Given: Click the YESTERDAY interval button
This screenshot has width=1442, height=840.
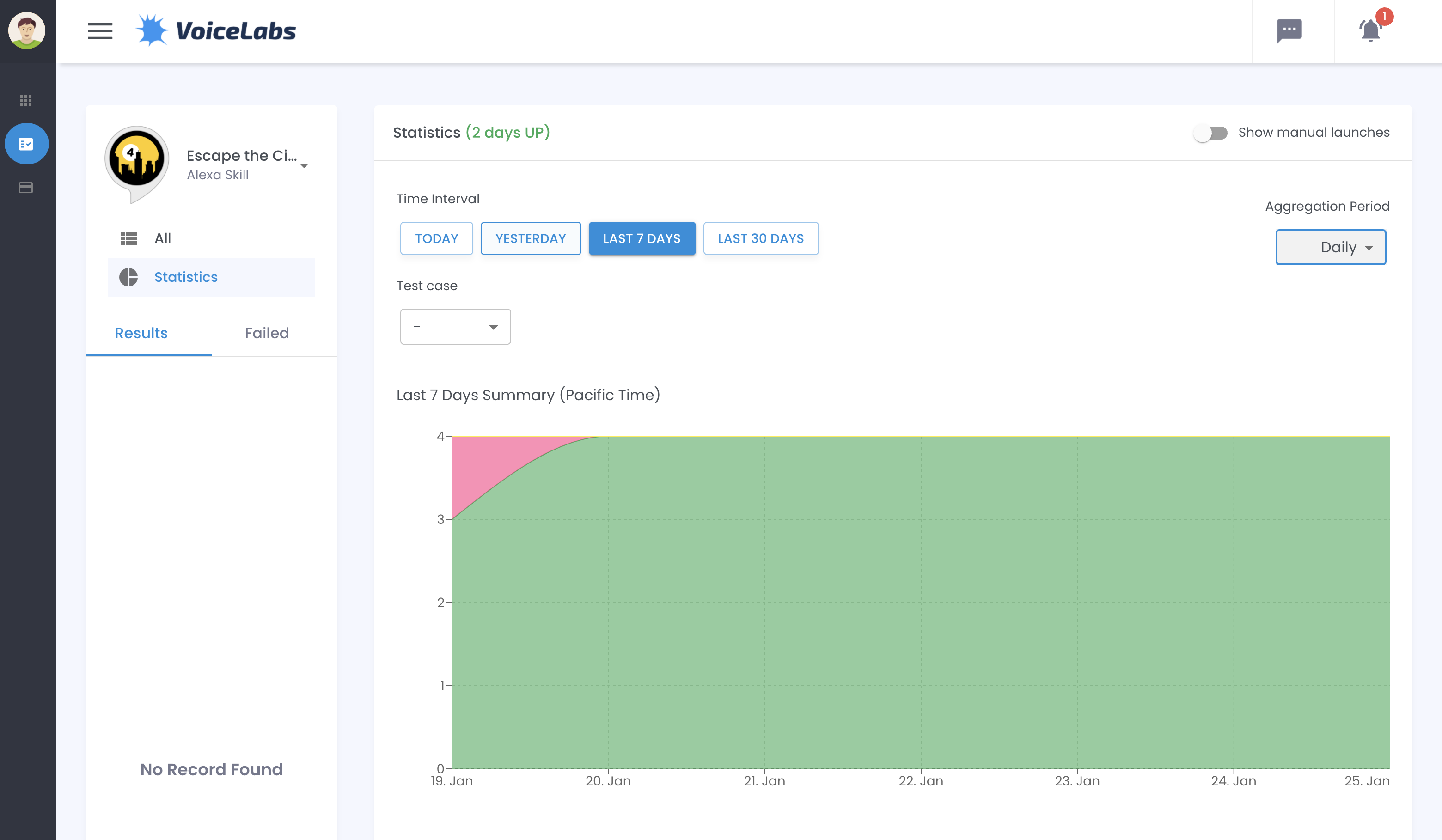Looking at the screenshot, I should pyautogui.click(x=530, y=238).
